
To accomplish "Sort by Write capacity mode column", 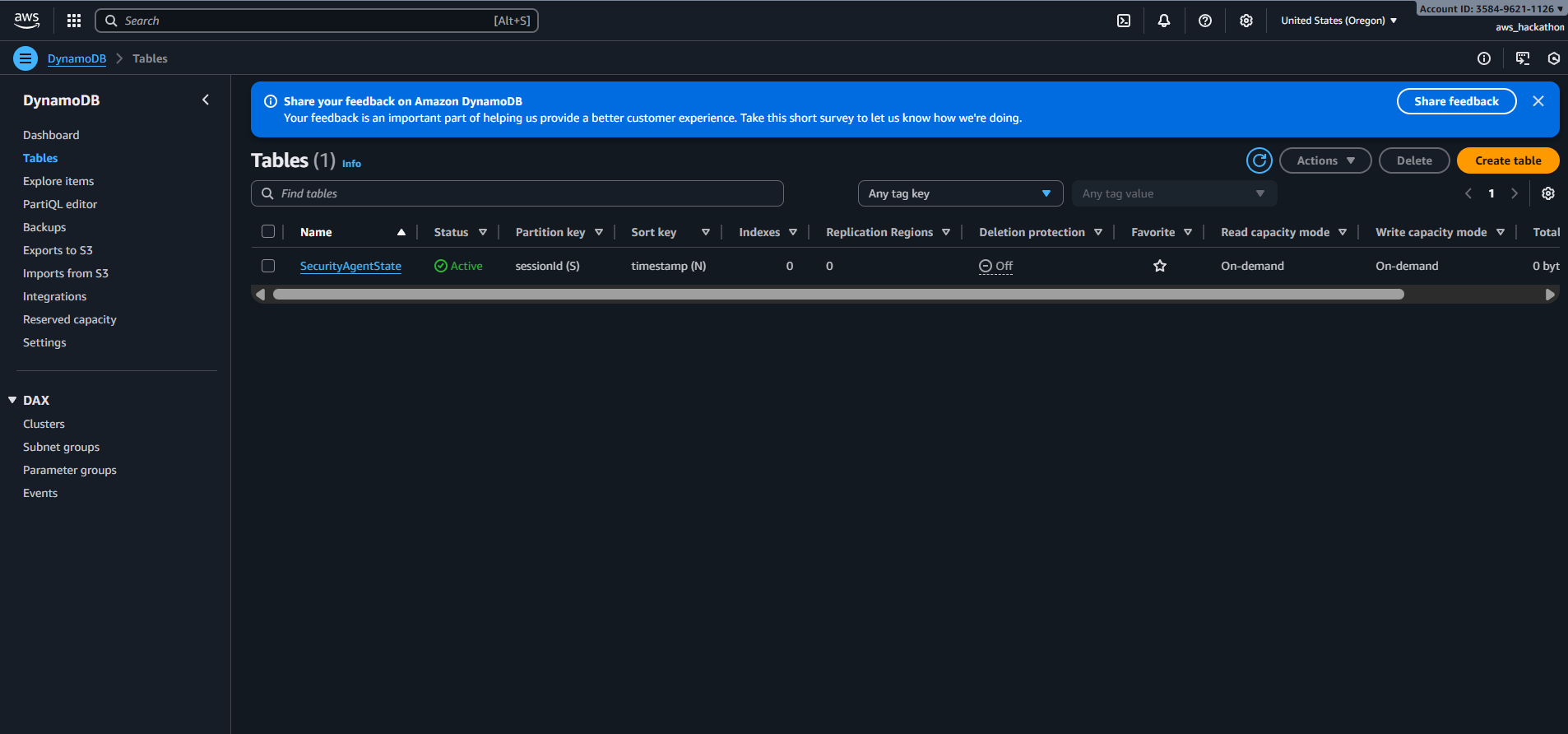I will (x=1501, y=232).
